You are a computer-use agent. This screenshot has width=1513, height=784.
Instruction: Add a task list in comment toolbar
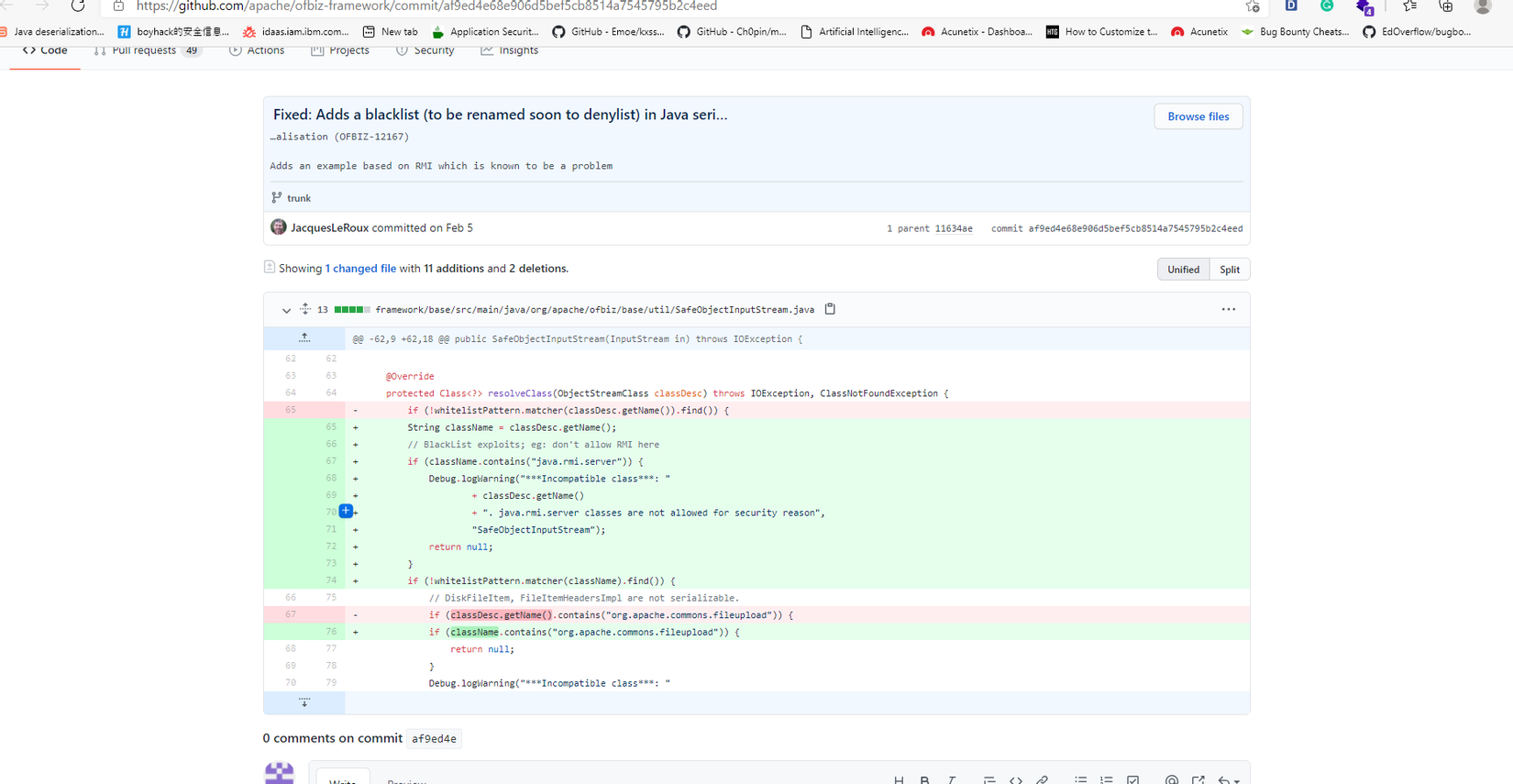(1133, 780)
